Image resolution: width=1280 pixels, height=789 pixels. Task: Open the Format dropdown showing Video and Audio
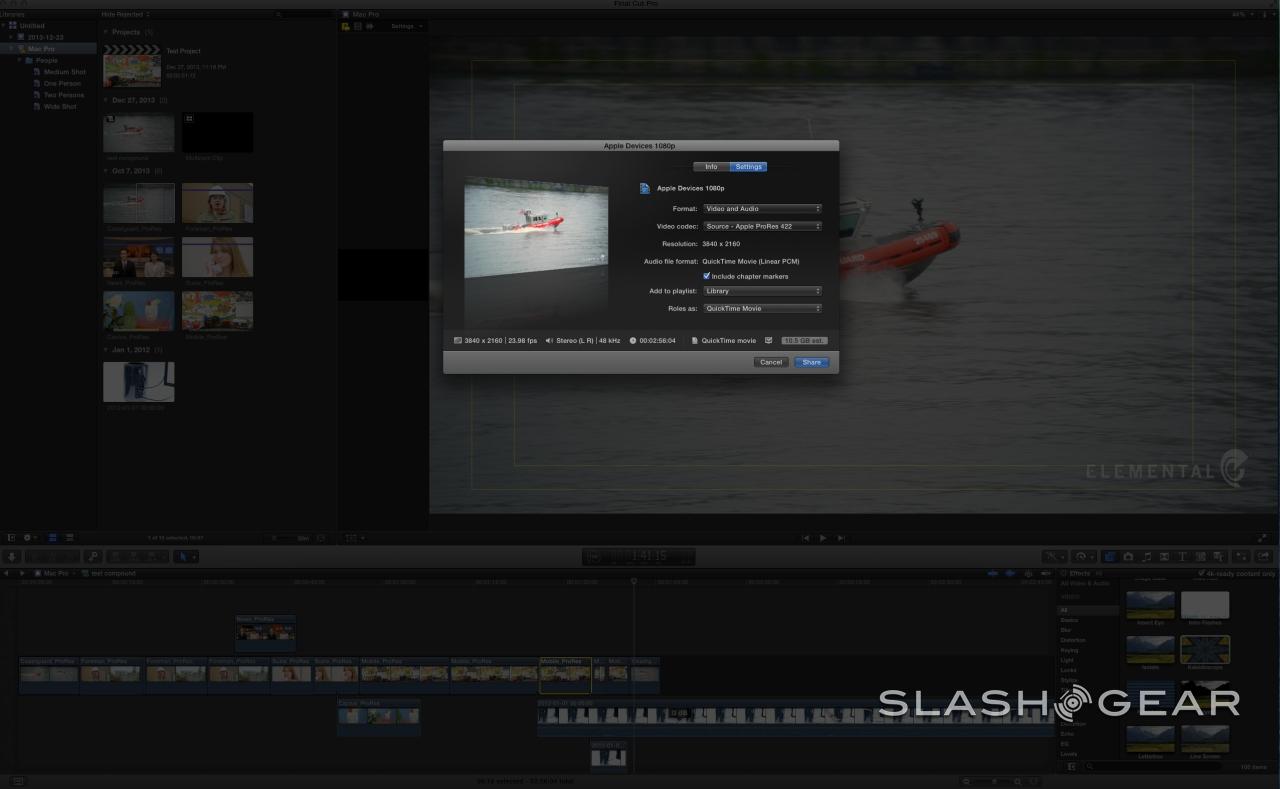coord(762,209)
